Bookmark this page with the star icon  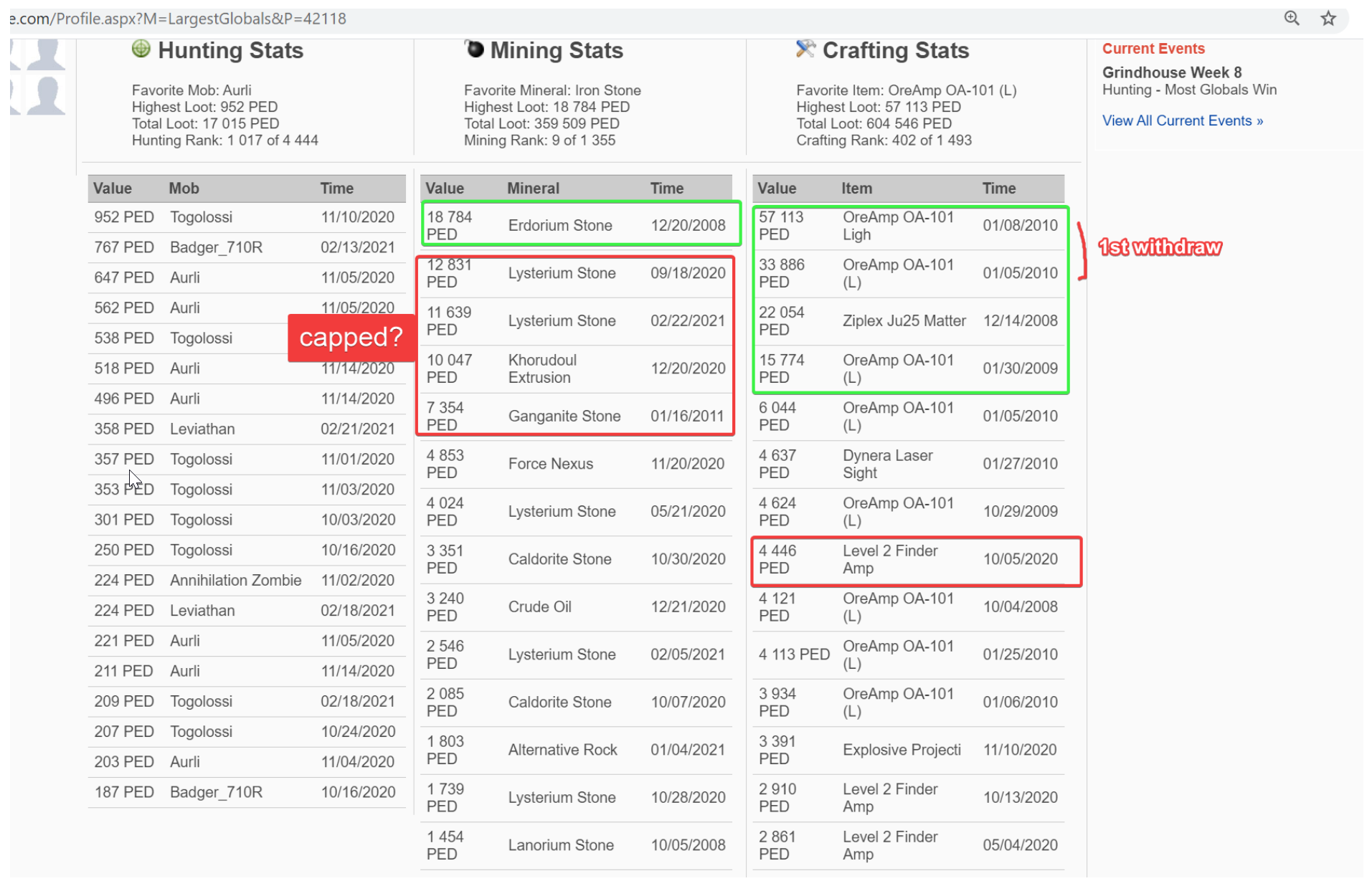[x=1328, y=18]
